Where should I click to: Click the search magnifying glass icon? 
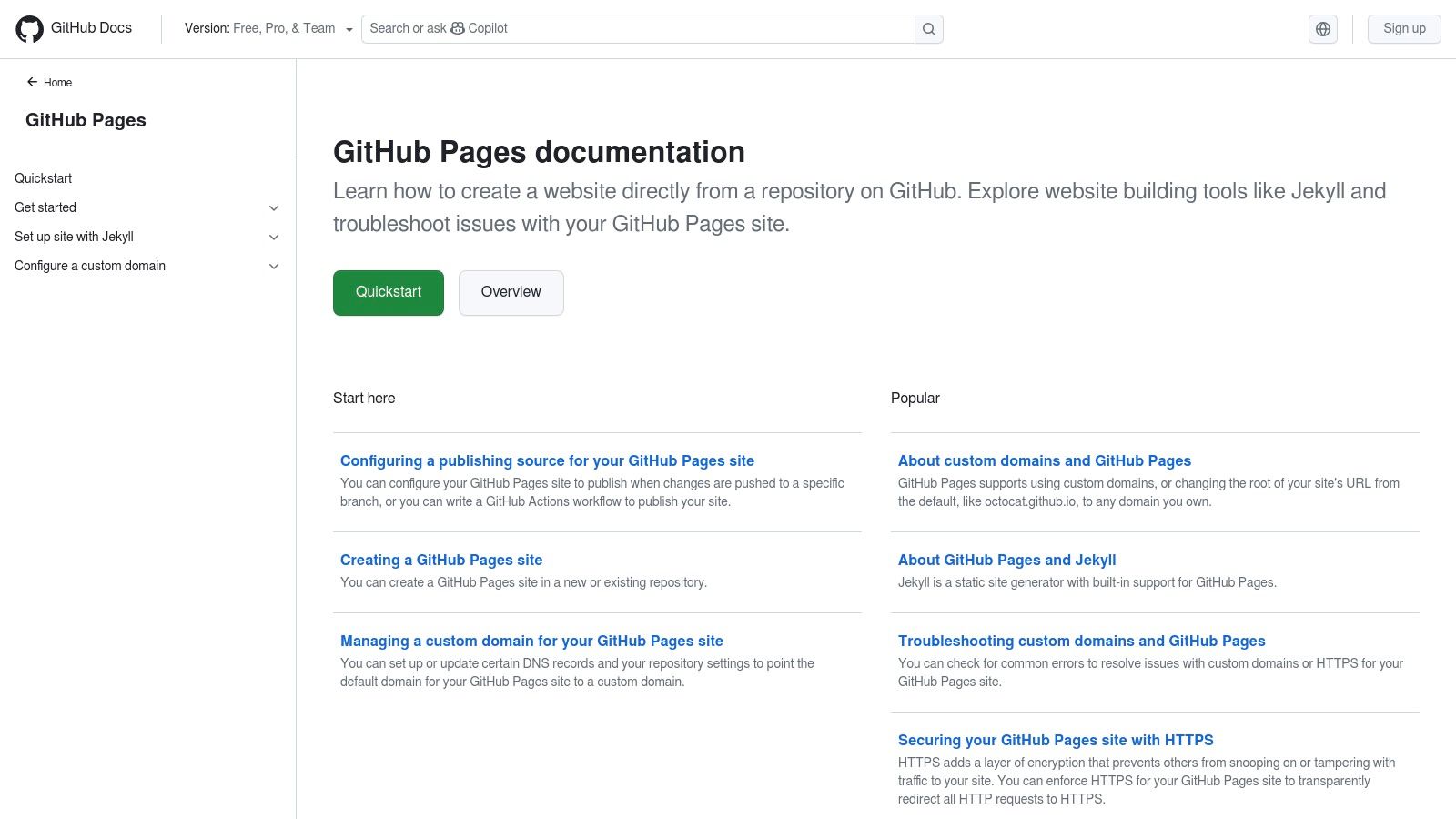pos(927,28)
